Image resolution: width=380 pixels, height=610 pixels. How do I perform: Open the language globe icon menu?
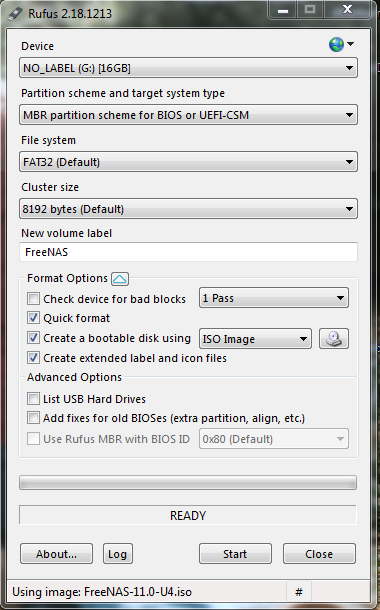click(341, 44)
